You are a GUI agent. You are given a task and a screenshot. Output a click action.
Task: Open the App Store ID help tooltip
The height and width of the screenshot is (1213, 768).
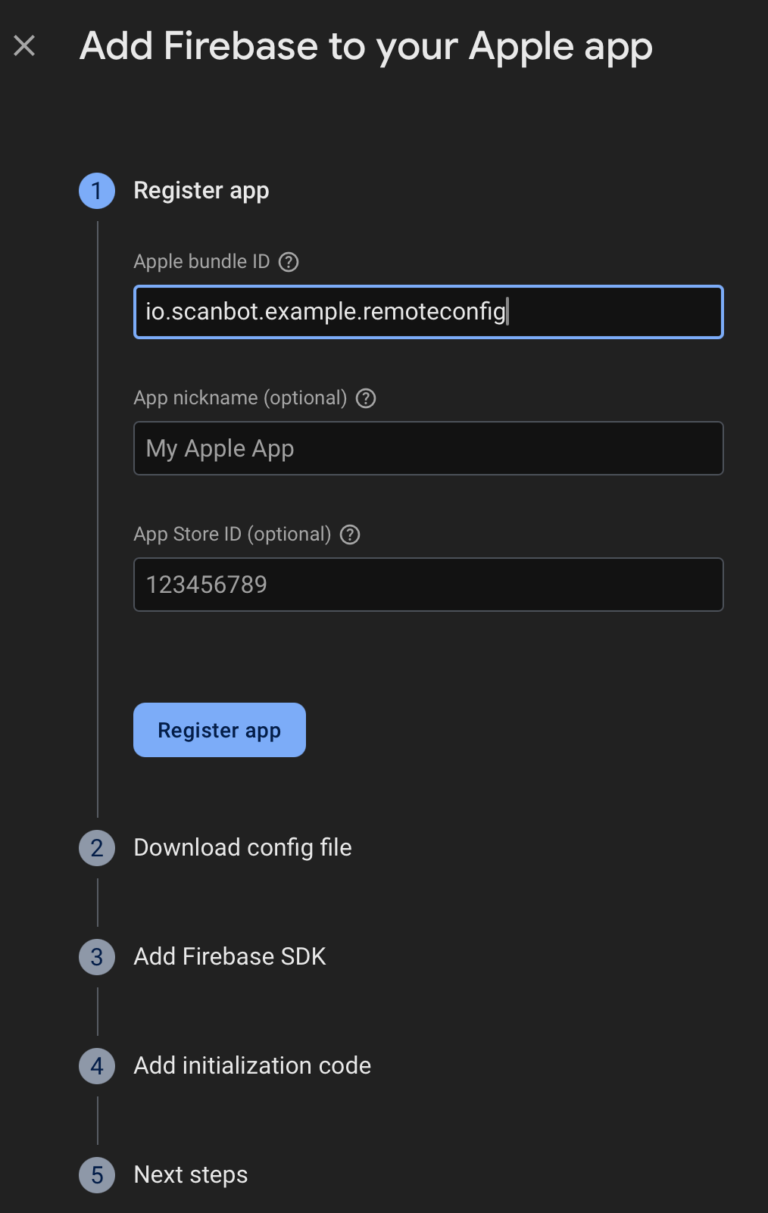[349, 534]
